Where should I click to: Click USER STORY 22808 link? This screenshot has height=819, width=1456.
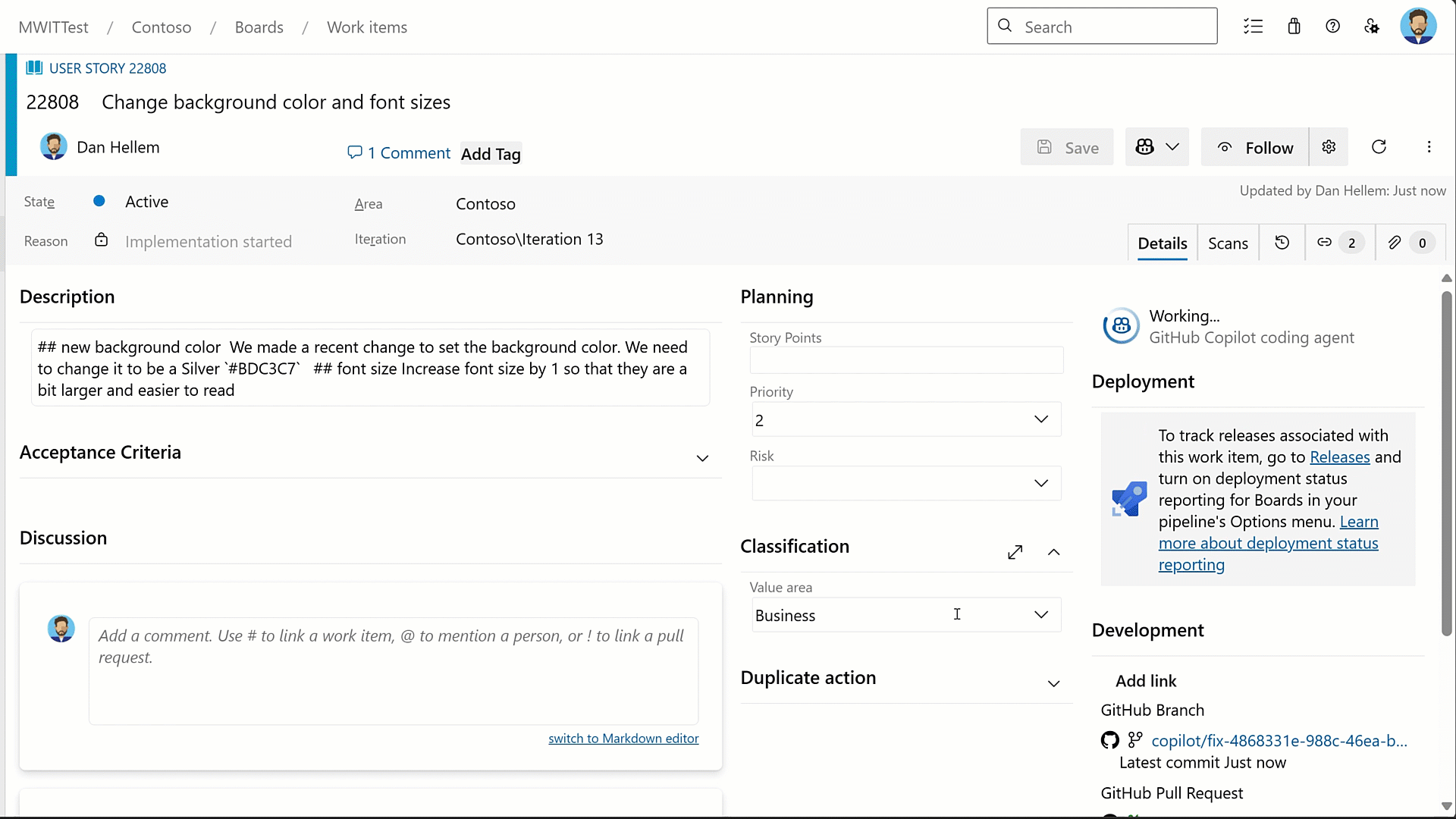pos(108,68)
